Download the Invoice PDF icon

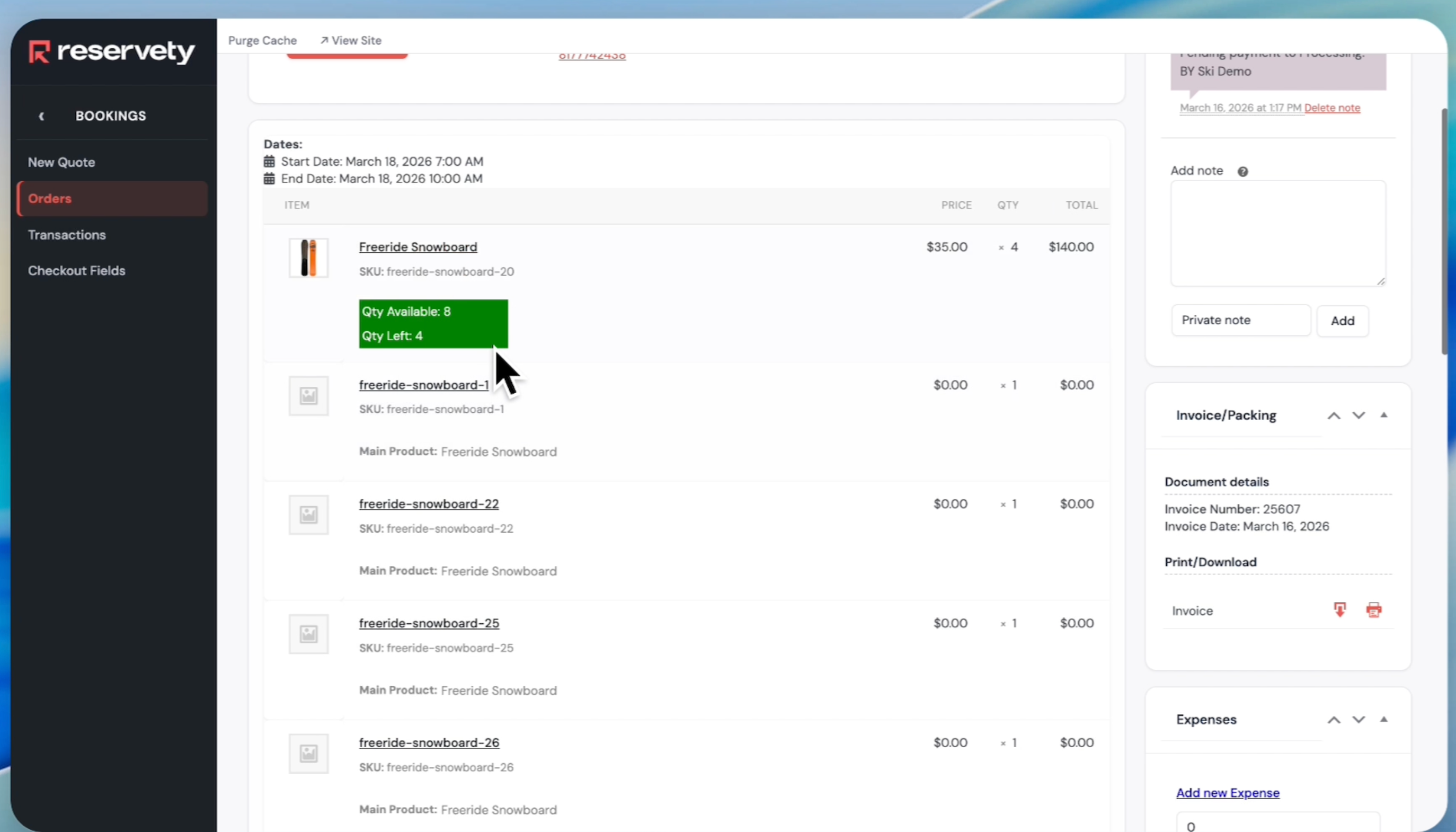[1339, 610]
